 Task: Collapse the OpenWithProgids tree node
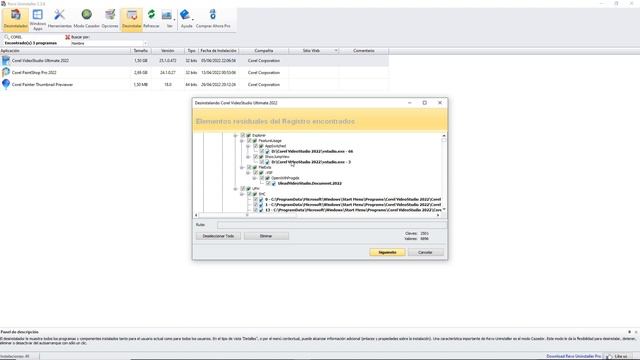coord(255,178)
